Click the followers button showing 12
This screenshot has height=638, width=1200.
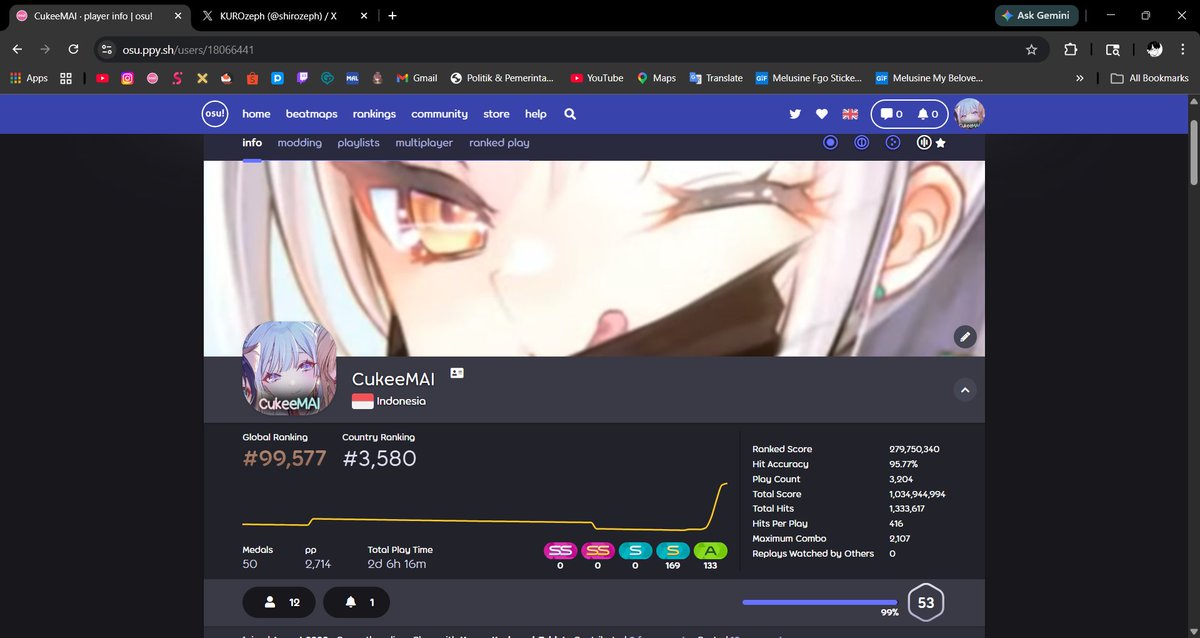[x=279, y=603]
